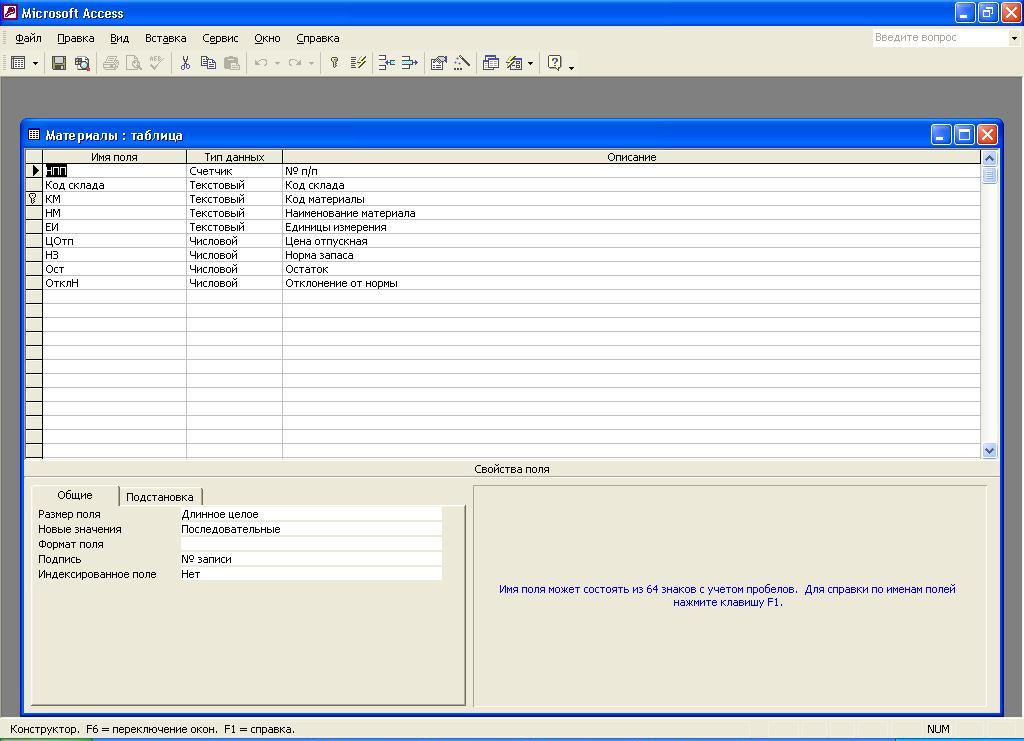Click the table scrollbar down arrow
Image resolution: width=1024 pixels, height=741 pixels.
pyautogui.click(x=989, y=450)
